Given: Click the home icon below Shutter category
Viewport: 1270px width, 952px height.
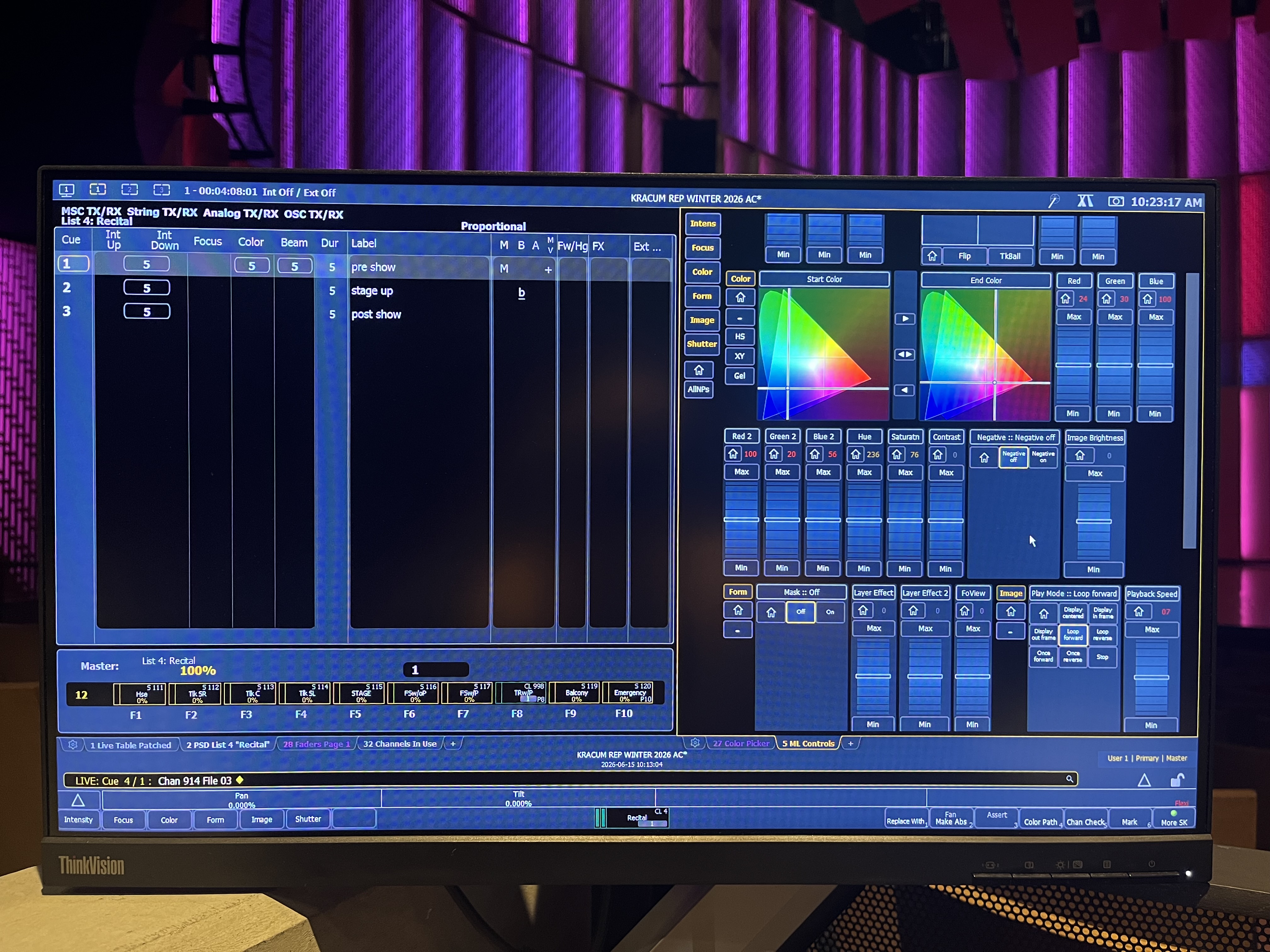Looking at the screenshot, I should (x=699, y=370).
